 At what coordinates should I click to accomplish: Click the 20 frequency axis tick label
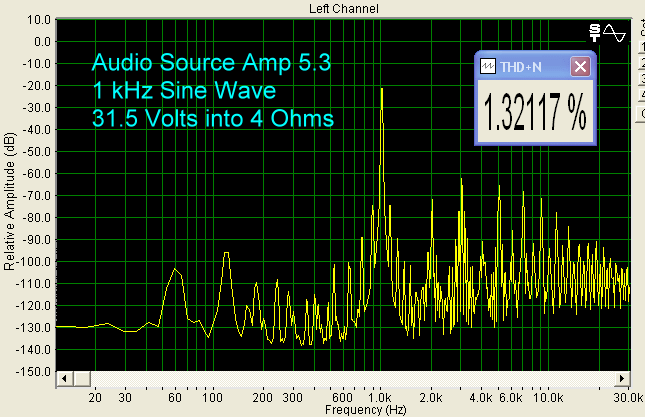pos(95,398)
